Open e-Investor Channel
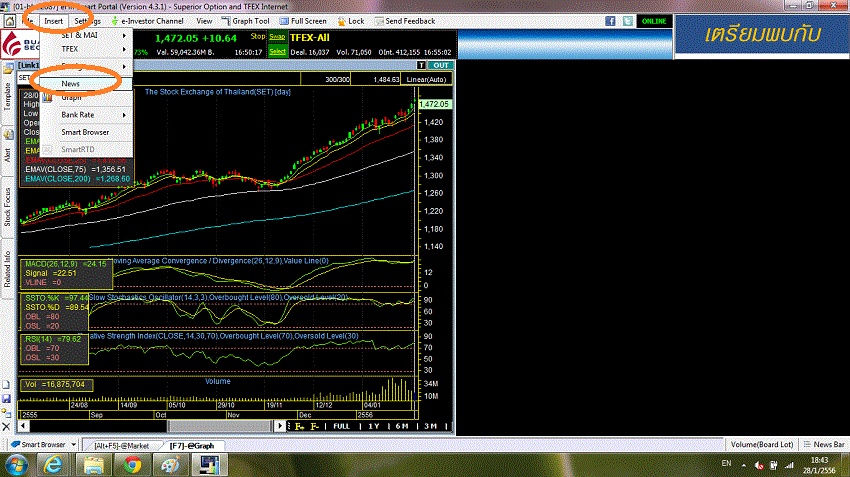 point(147,21)
